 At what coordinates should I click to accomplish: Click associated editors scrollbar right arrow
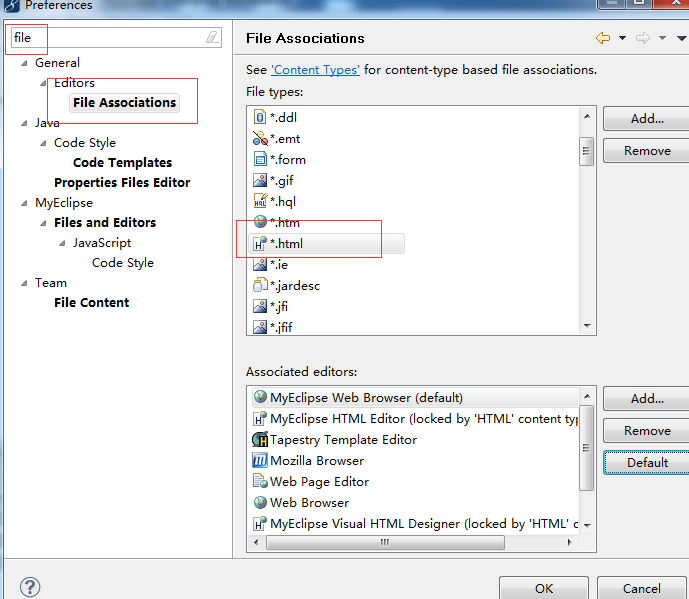pos(569,542)
